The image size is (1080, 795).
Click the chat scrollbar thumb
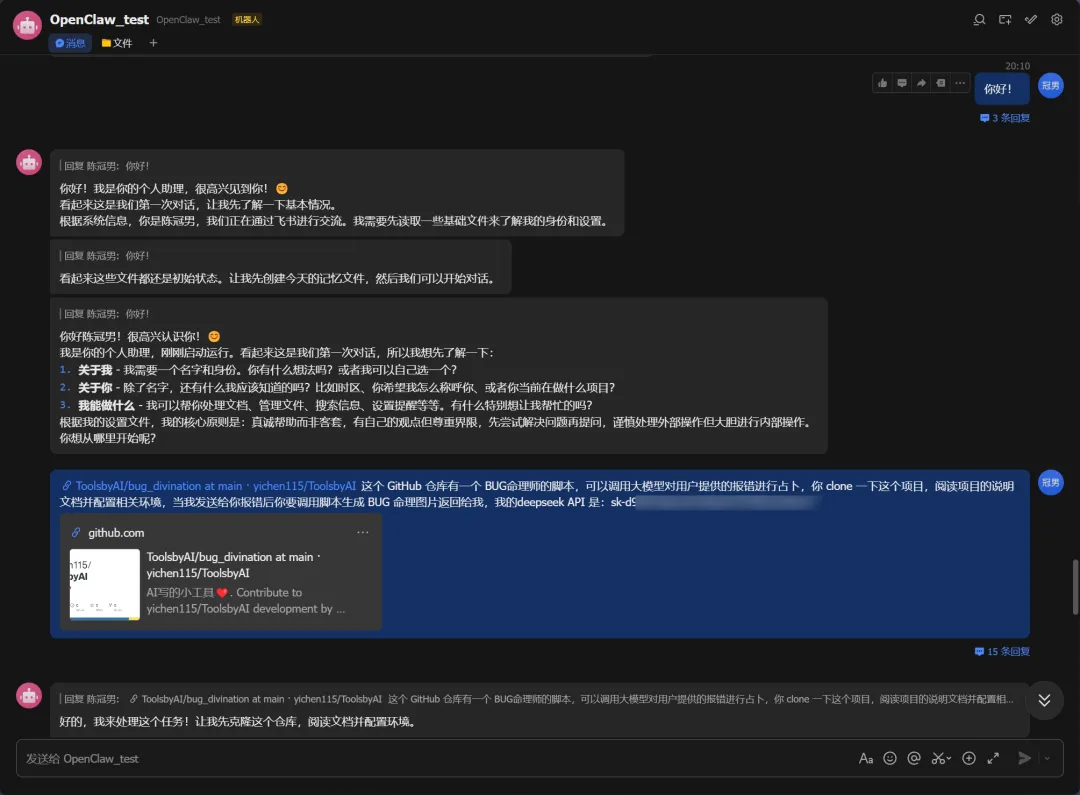(1075, 587)
